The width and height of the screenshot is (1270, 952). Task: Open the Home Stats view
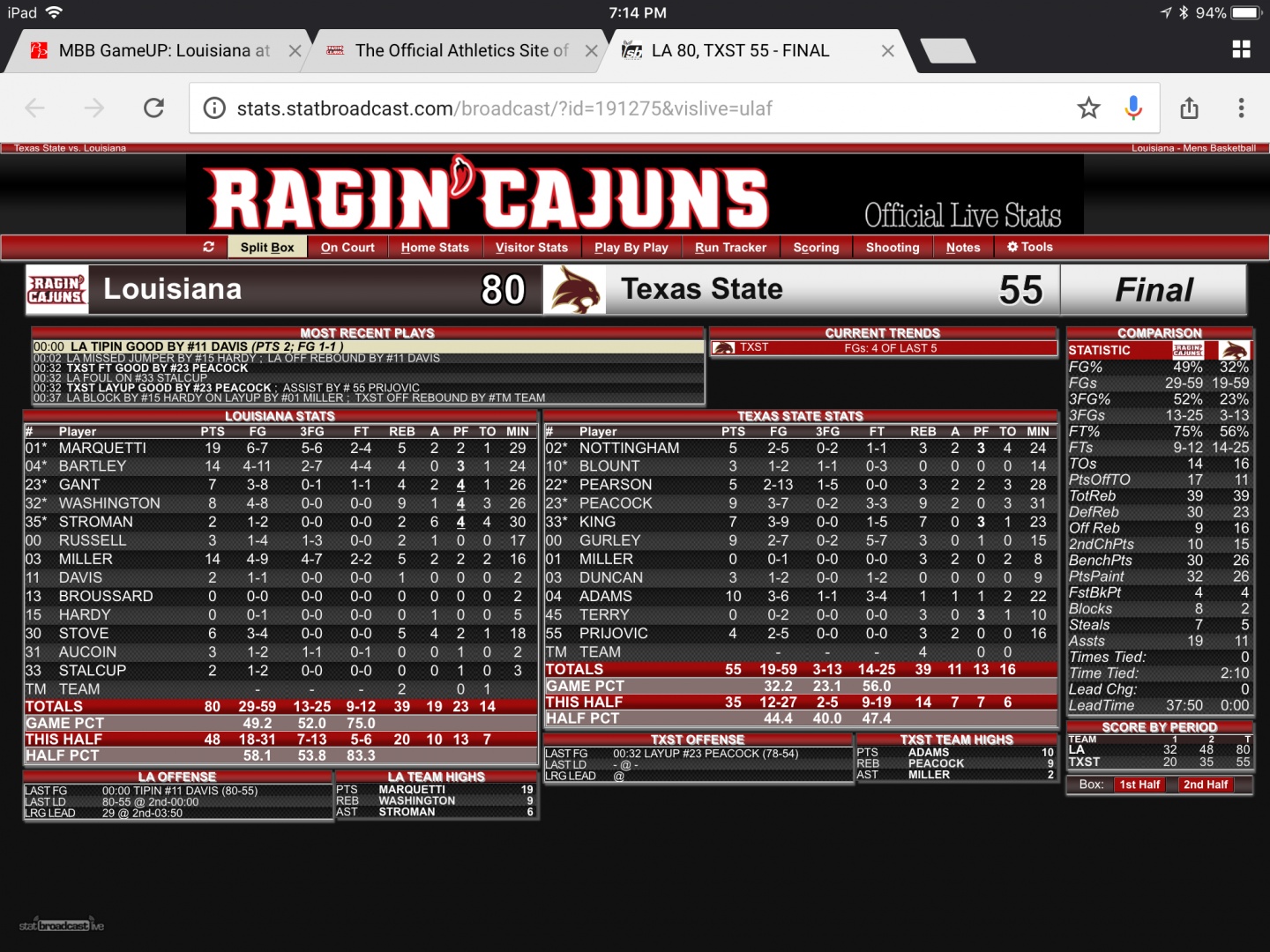(x=435, y=248)
